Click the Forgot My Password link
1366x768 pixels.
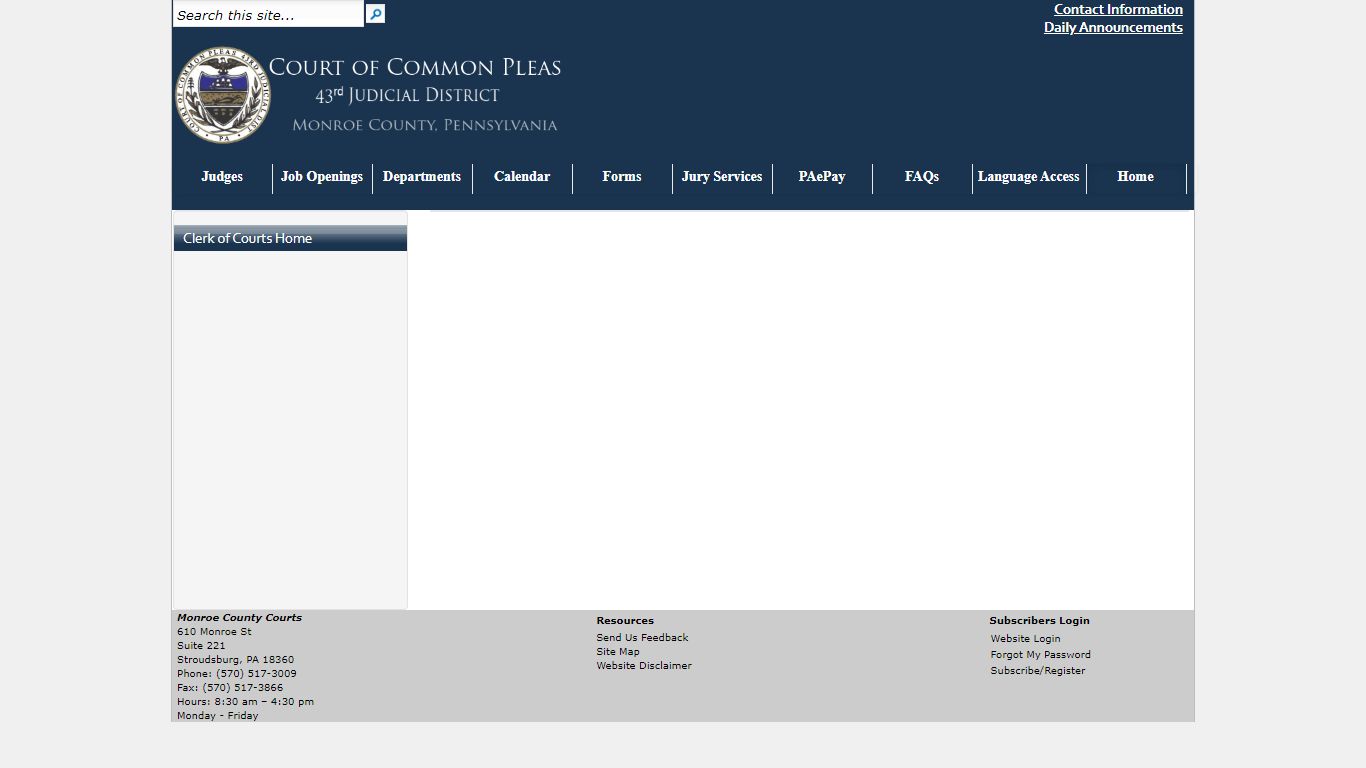click(x=1040, y=655)
